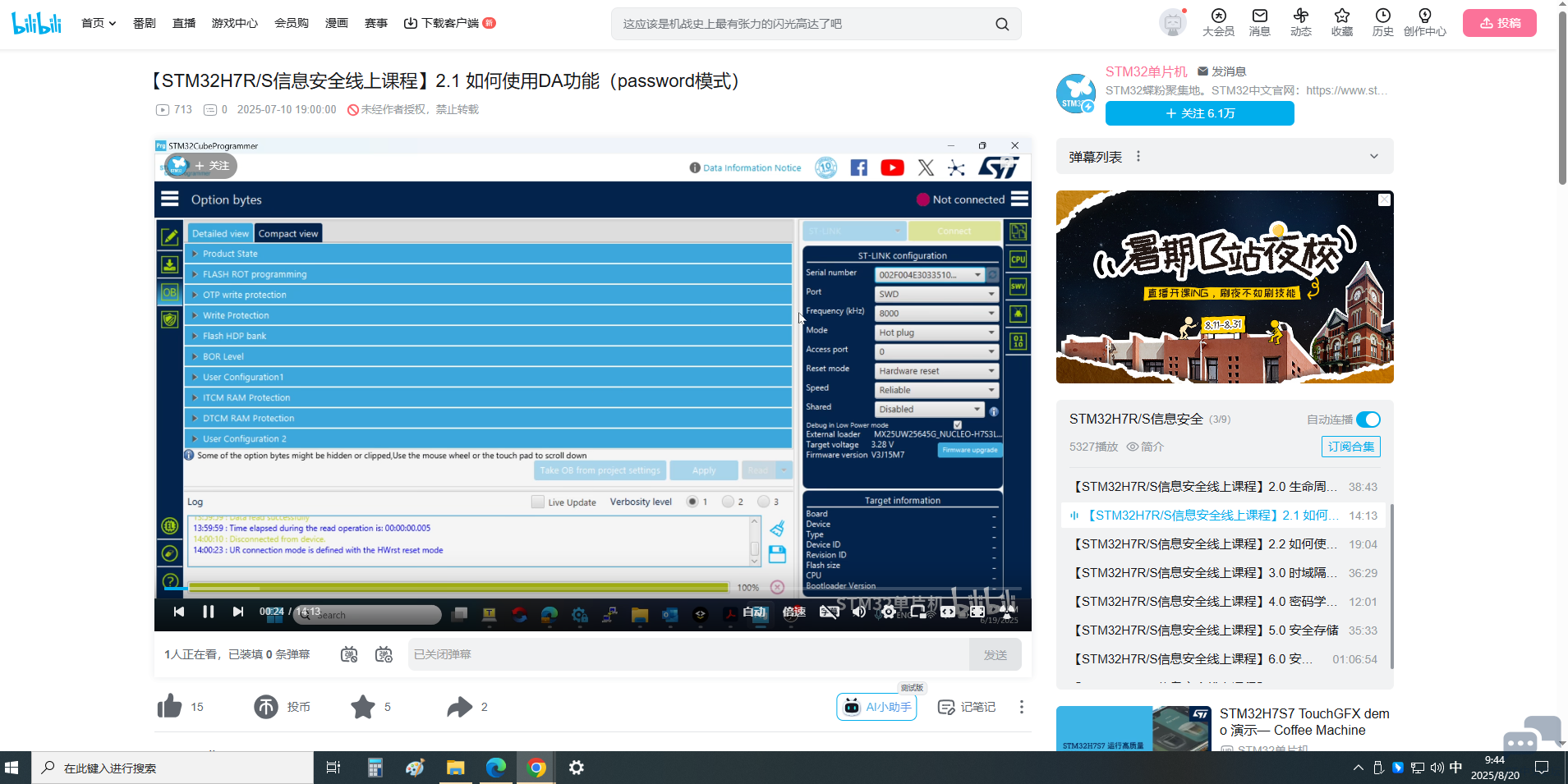Open Chrome from the Windows taskbar
Viewport: 1568px width, 784px height.
point(536,768)
